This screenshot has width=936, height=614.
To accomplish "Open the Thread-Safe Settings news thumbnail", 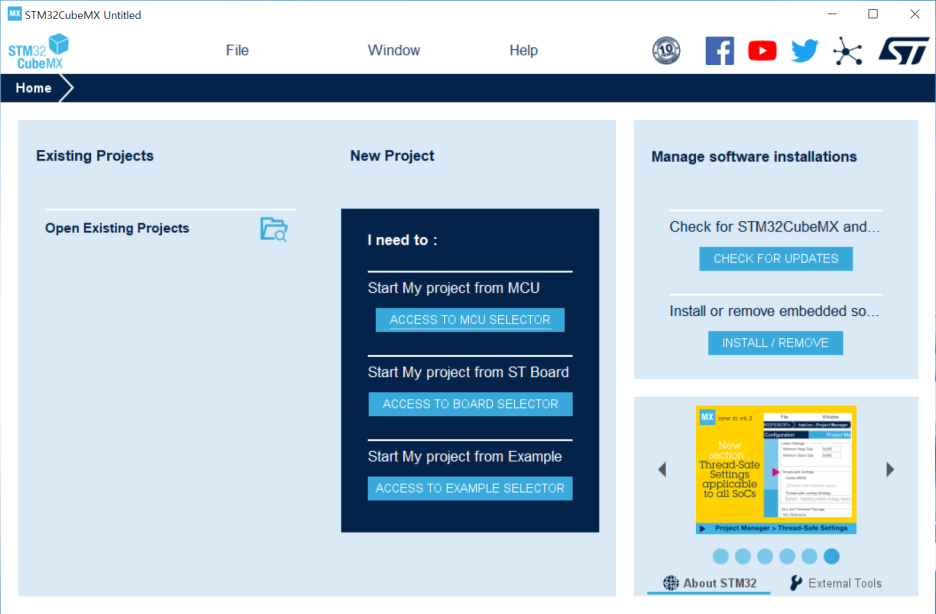I will [776, 470].
